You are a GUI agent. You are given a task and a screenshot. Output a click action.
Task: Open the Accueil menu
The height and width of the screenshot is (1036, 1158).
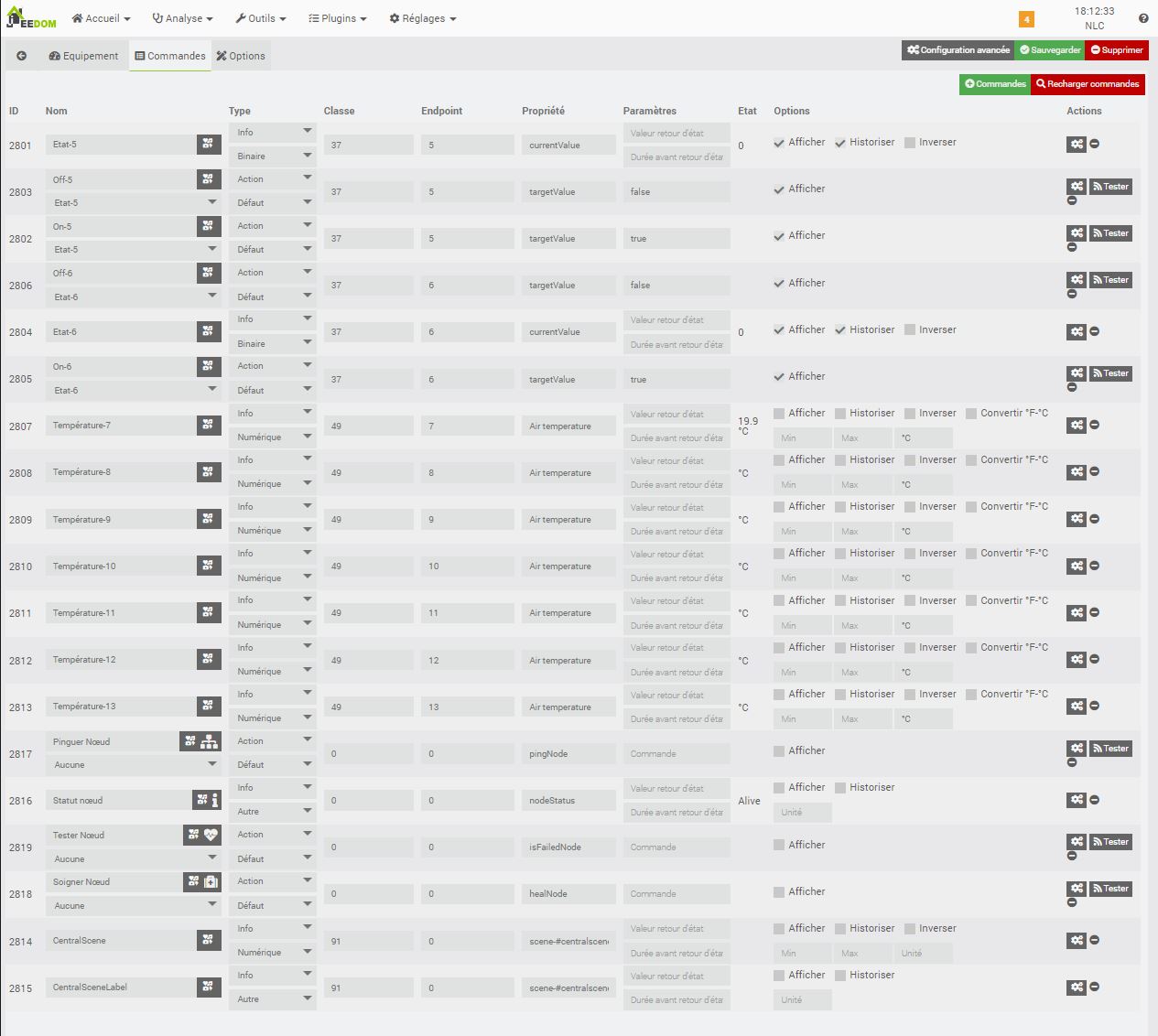(101, 18)
